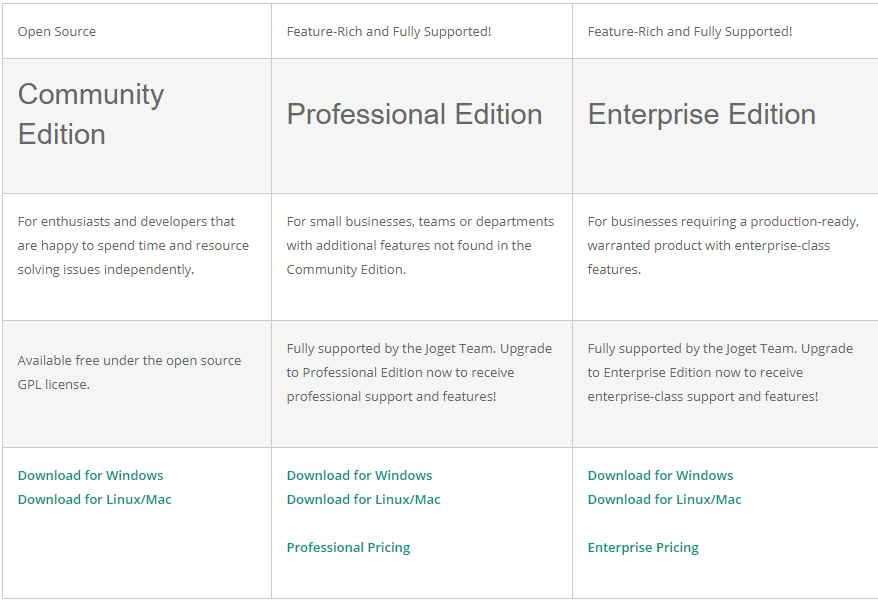The width and height of the screenshot is (878, 613).
Task: Click Feature-Rich label above Enterprise Edition
Action: tap(689, 31)
